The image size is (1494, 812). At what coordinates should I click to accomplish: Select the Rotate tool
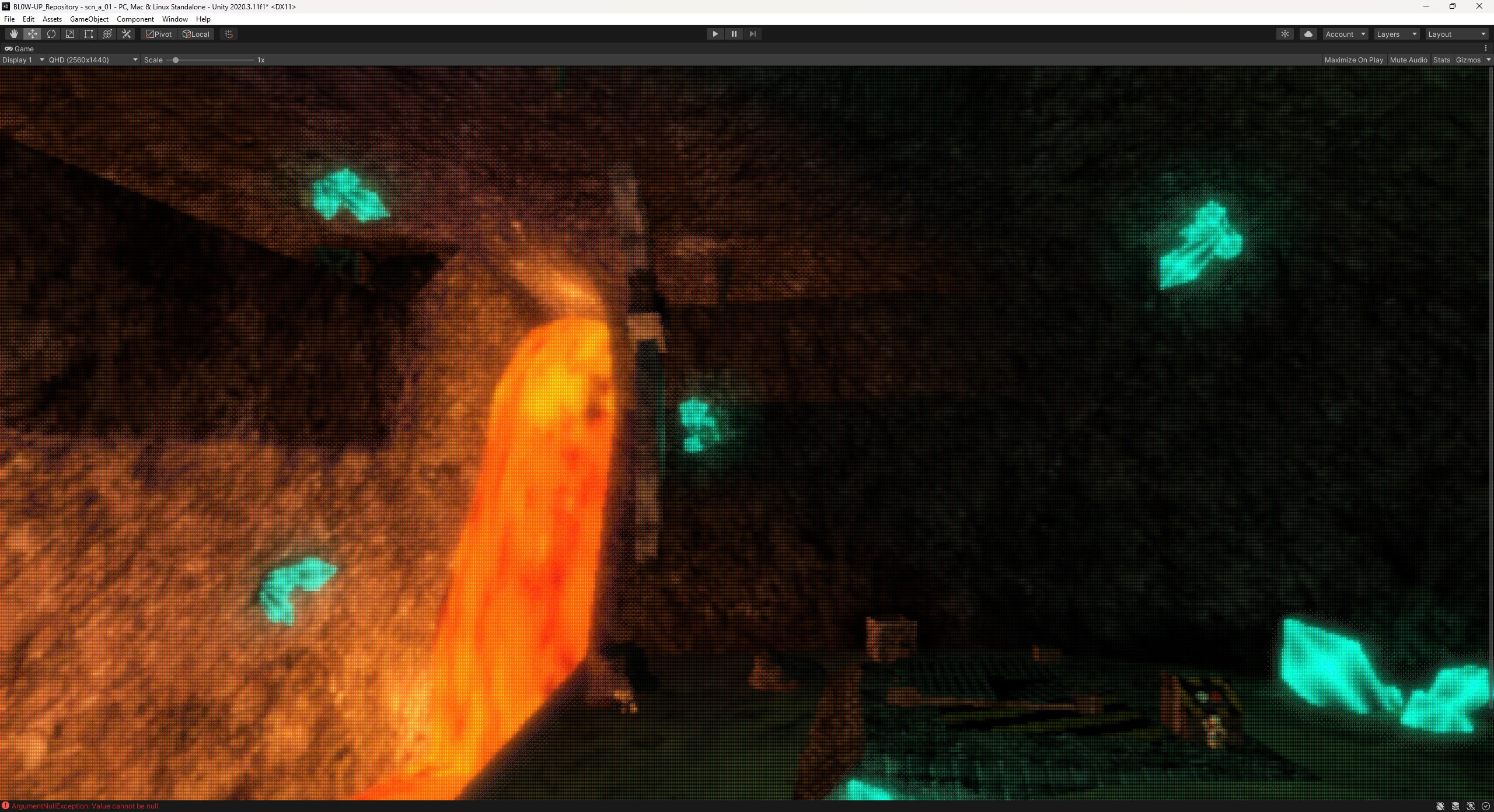coord(51,34)
